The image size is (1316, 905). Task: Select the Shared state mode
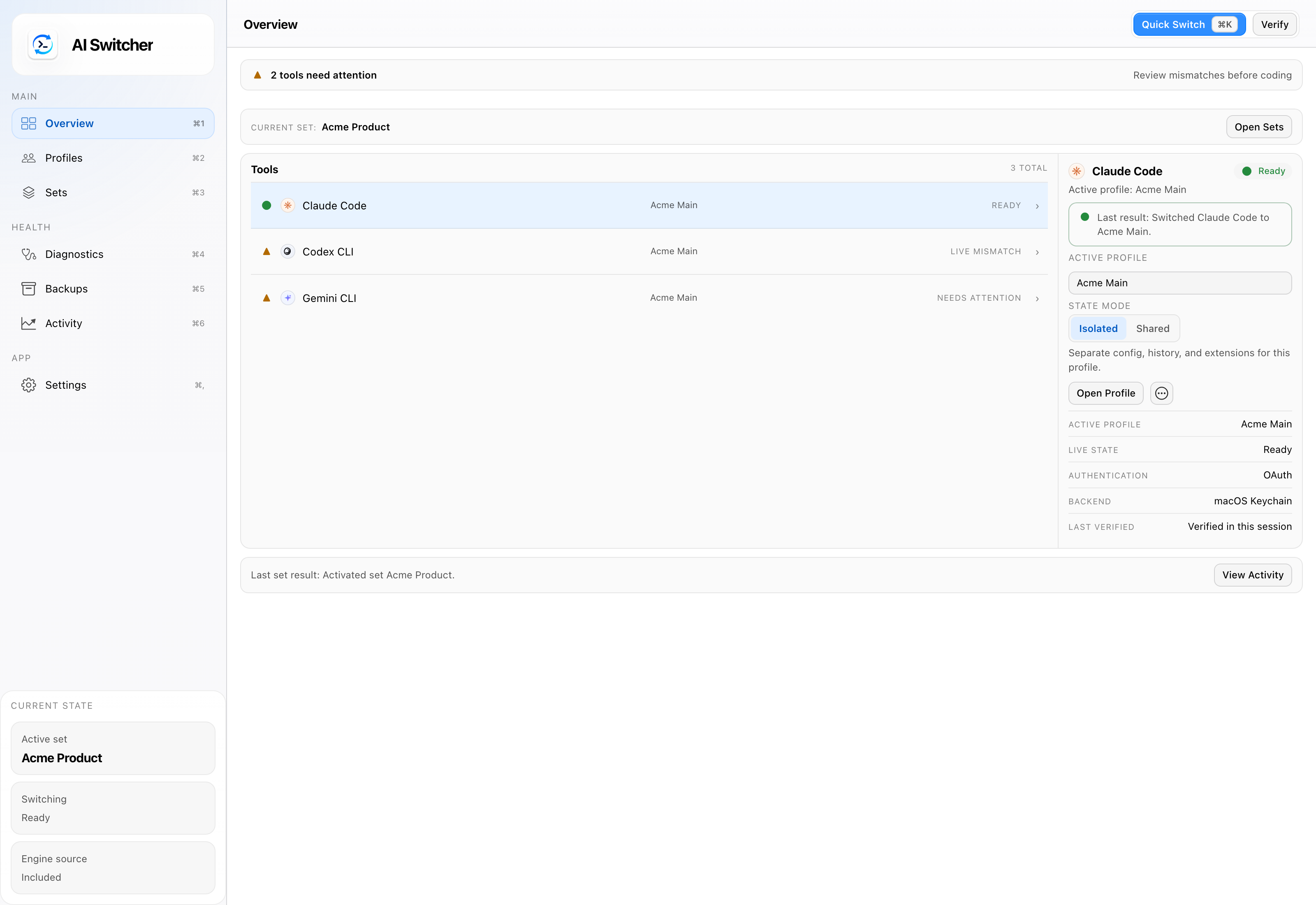click(x=1152, y=328)
